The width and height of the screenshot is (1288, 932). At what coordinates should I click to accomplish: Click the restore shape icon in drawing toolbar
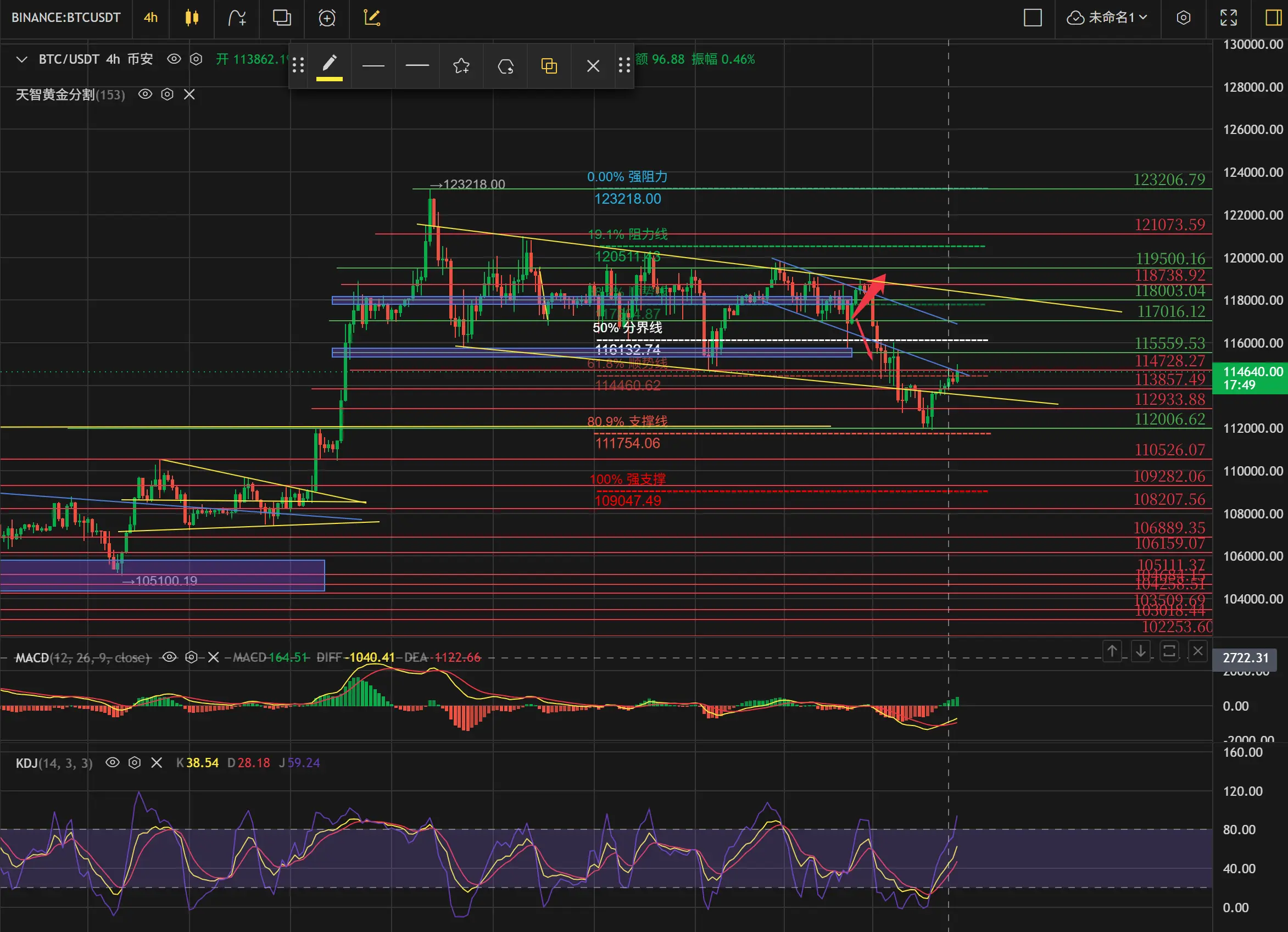coord(505,66)
